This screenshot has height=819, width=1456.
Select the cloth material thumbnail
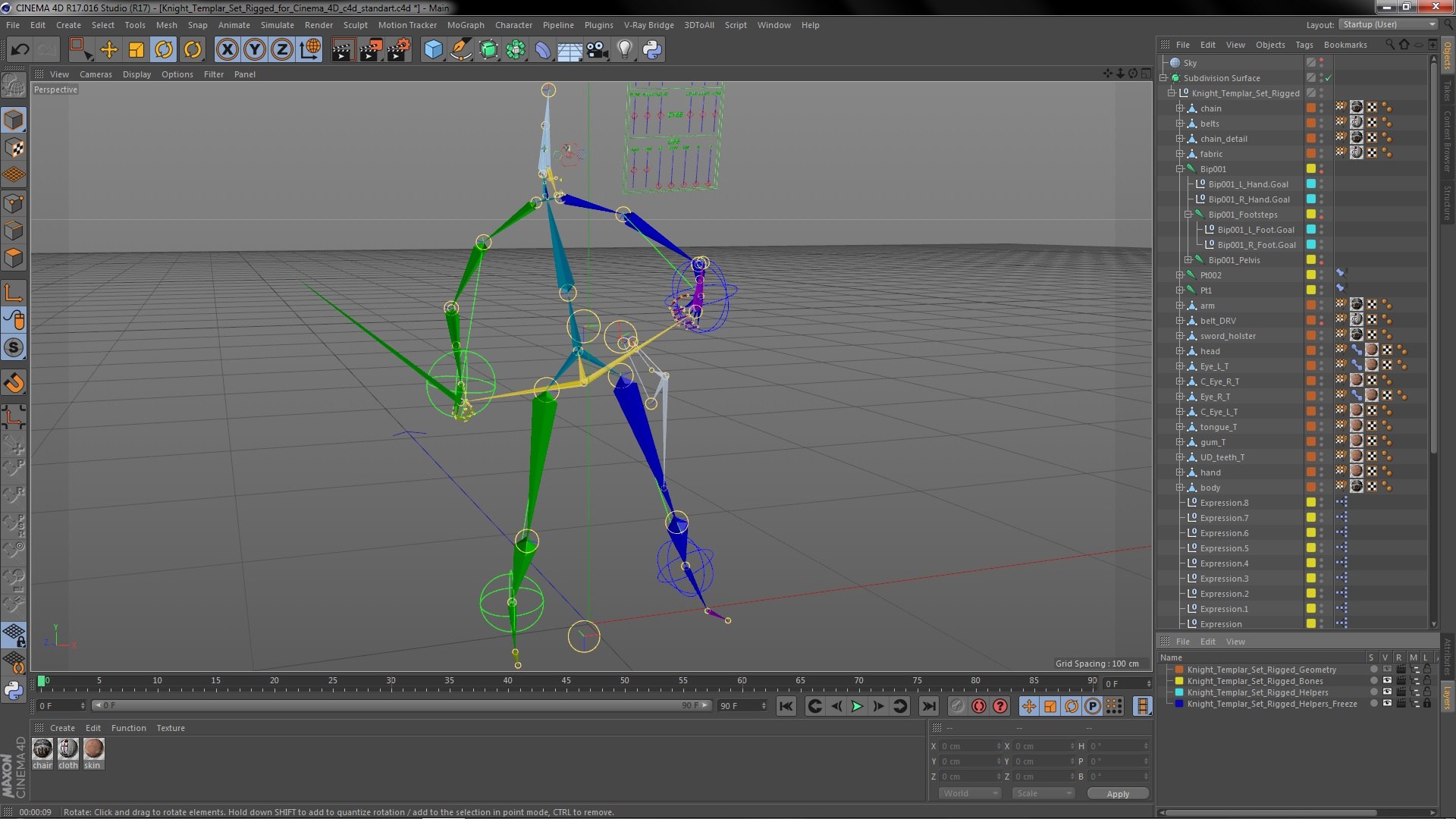(x=68, y=749)
